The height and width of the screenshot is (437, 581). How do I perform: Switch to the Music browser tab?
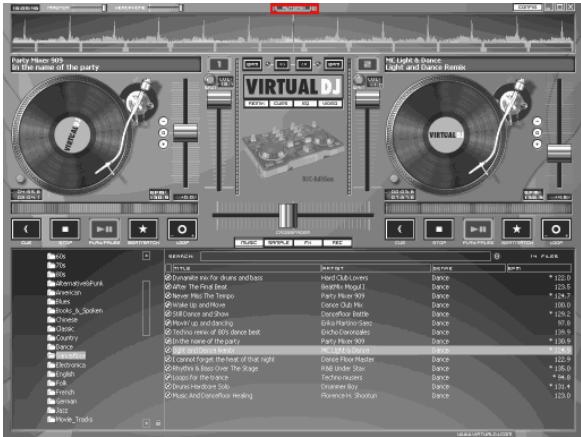249,243
